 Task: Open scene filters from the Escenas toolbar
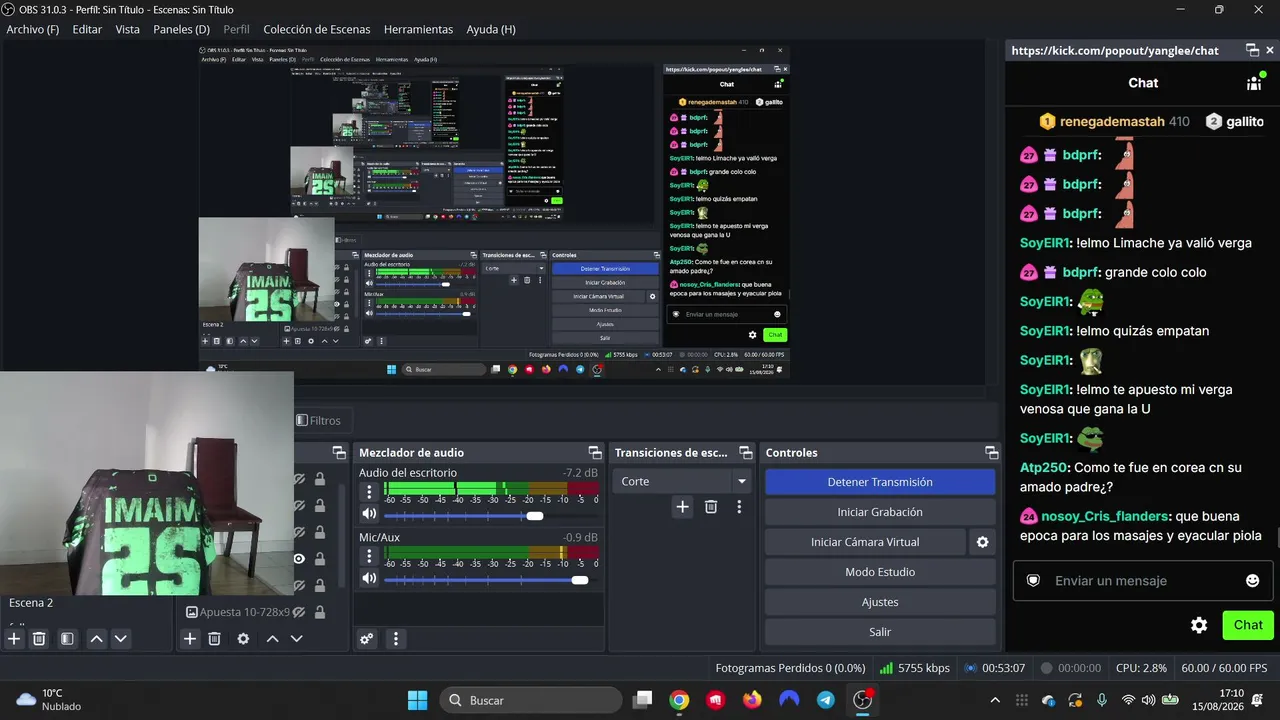[x=67, y=639]
